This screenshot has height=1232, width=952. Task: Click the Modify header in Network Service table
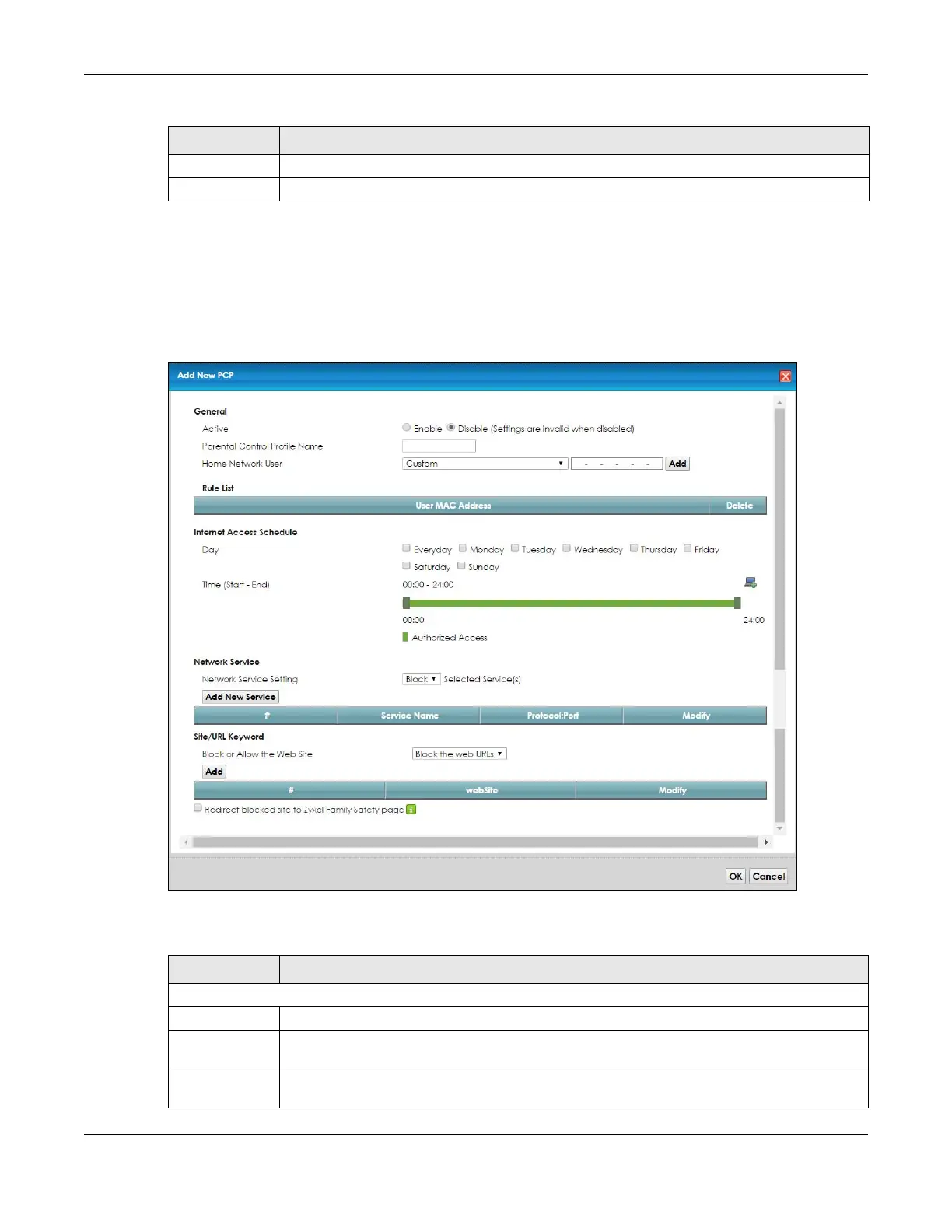(x=696, y=716)
